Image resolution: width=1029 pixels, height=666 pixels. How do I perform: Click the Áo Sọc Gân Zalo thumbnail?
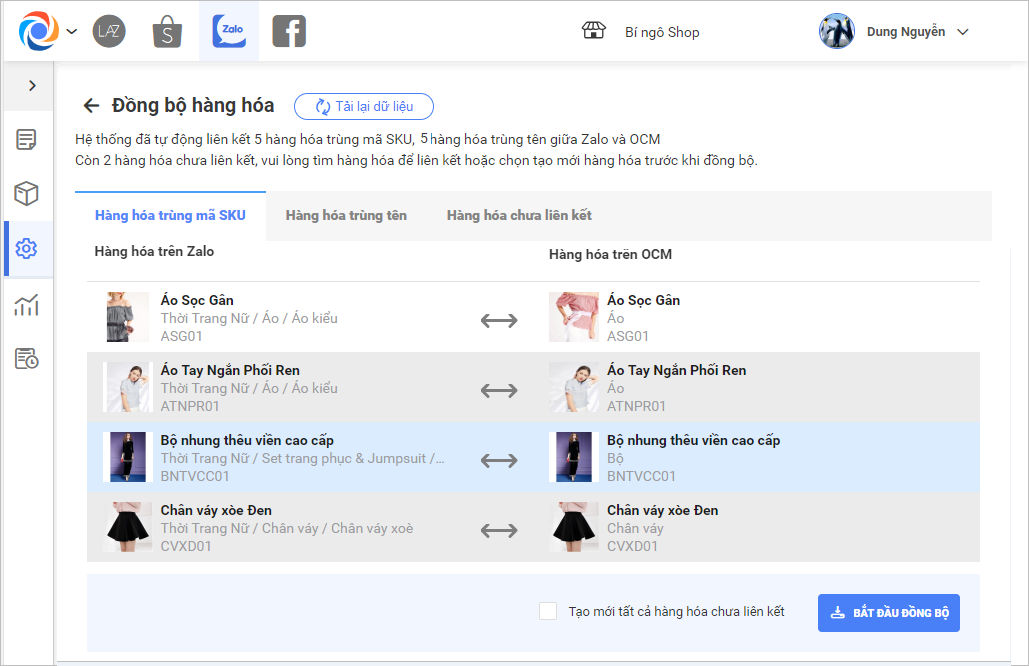127,317
